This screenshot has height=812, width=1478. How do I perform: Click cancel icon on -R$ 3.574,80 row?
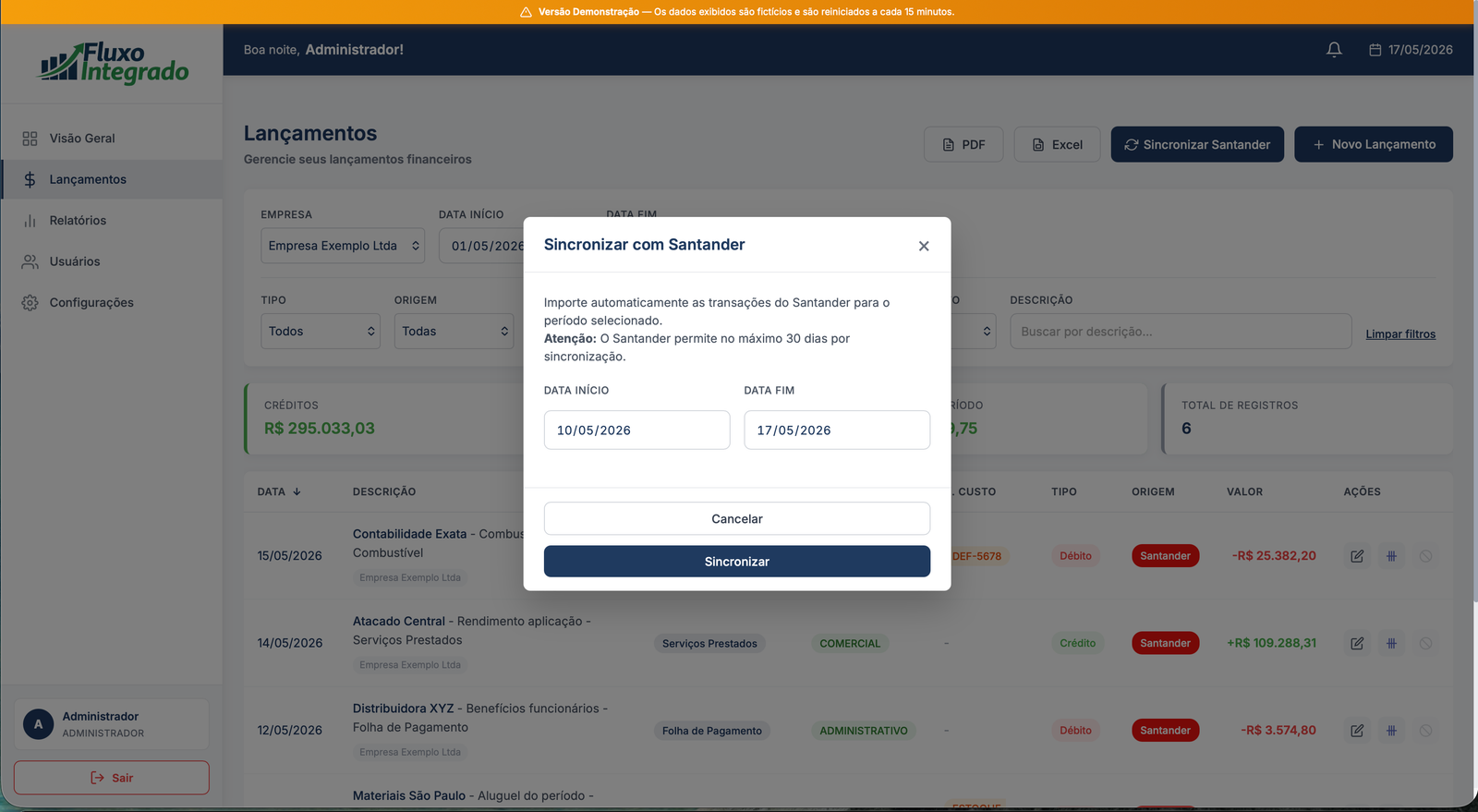coord(1425,731)
